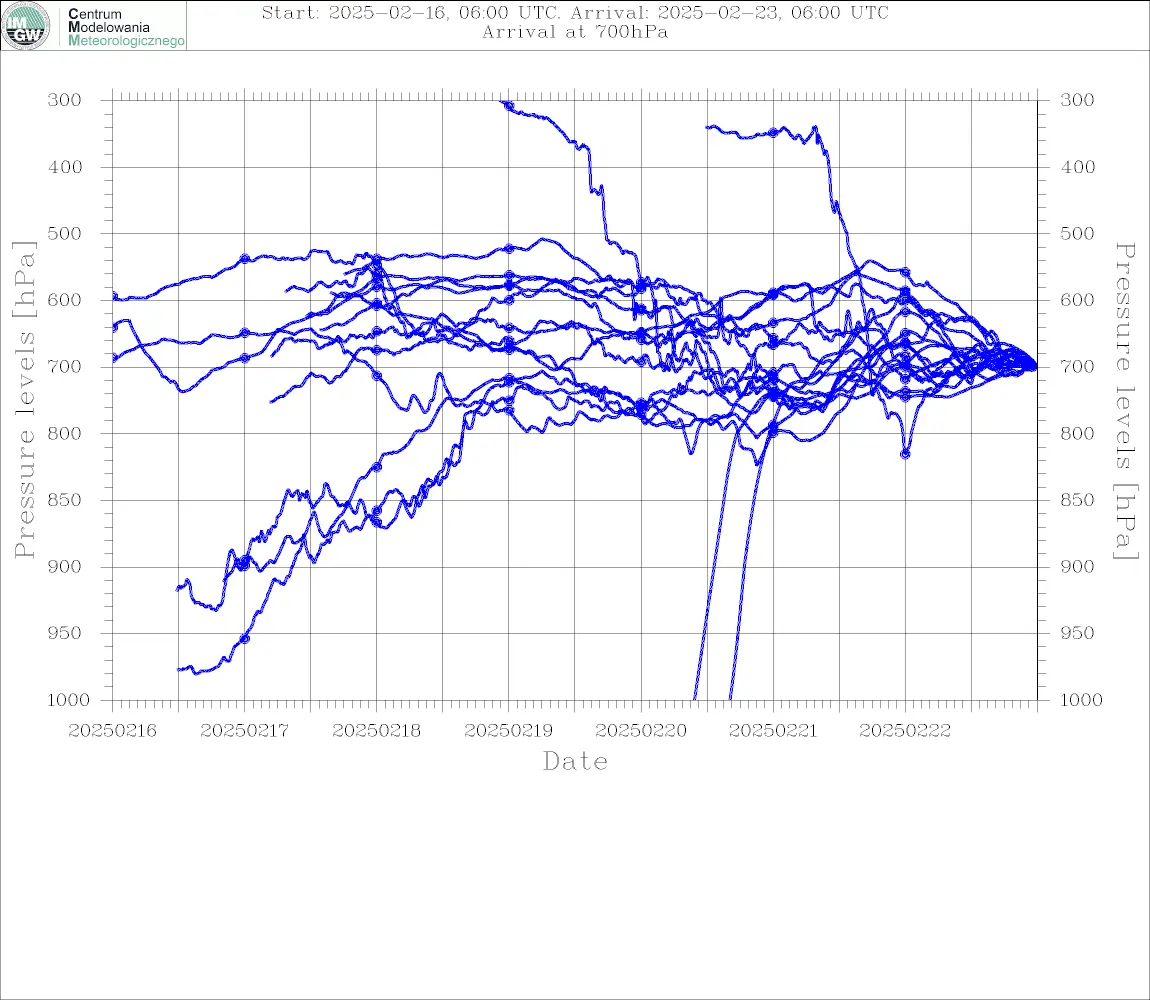Click the trajectory marker at 350 hPa on 20250221
This screenshot has height=1000, width=1150.
[773, 133]
